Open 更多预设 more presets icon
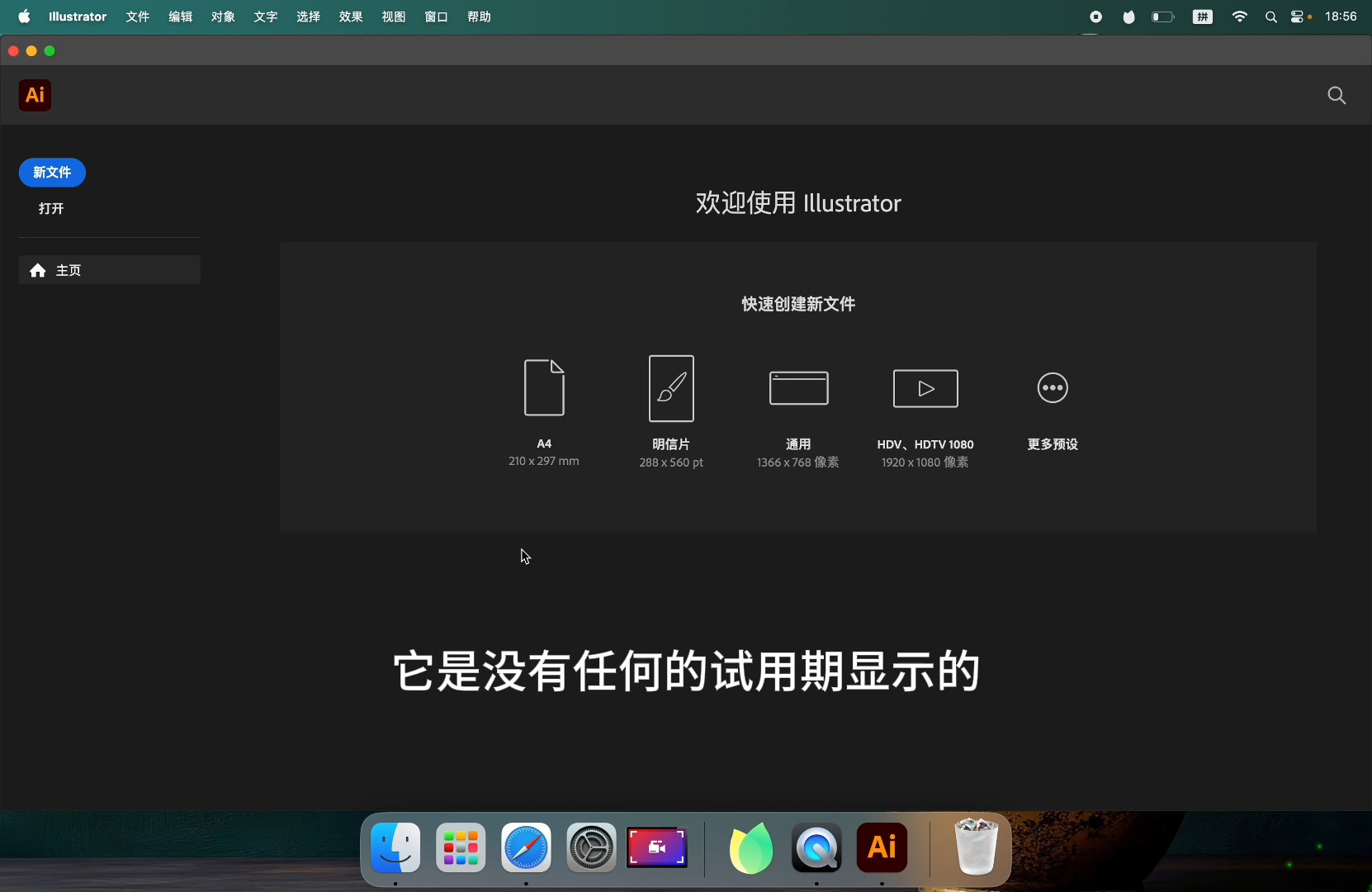The height and width of the screenshot is (892, 1372). 1053,387
